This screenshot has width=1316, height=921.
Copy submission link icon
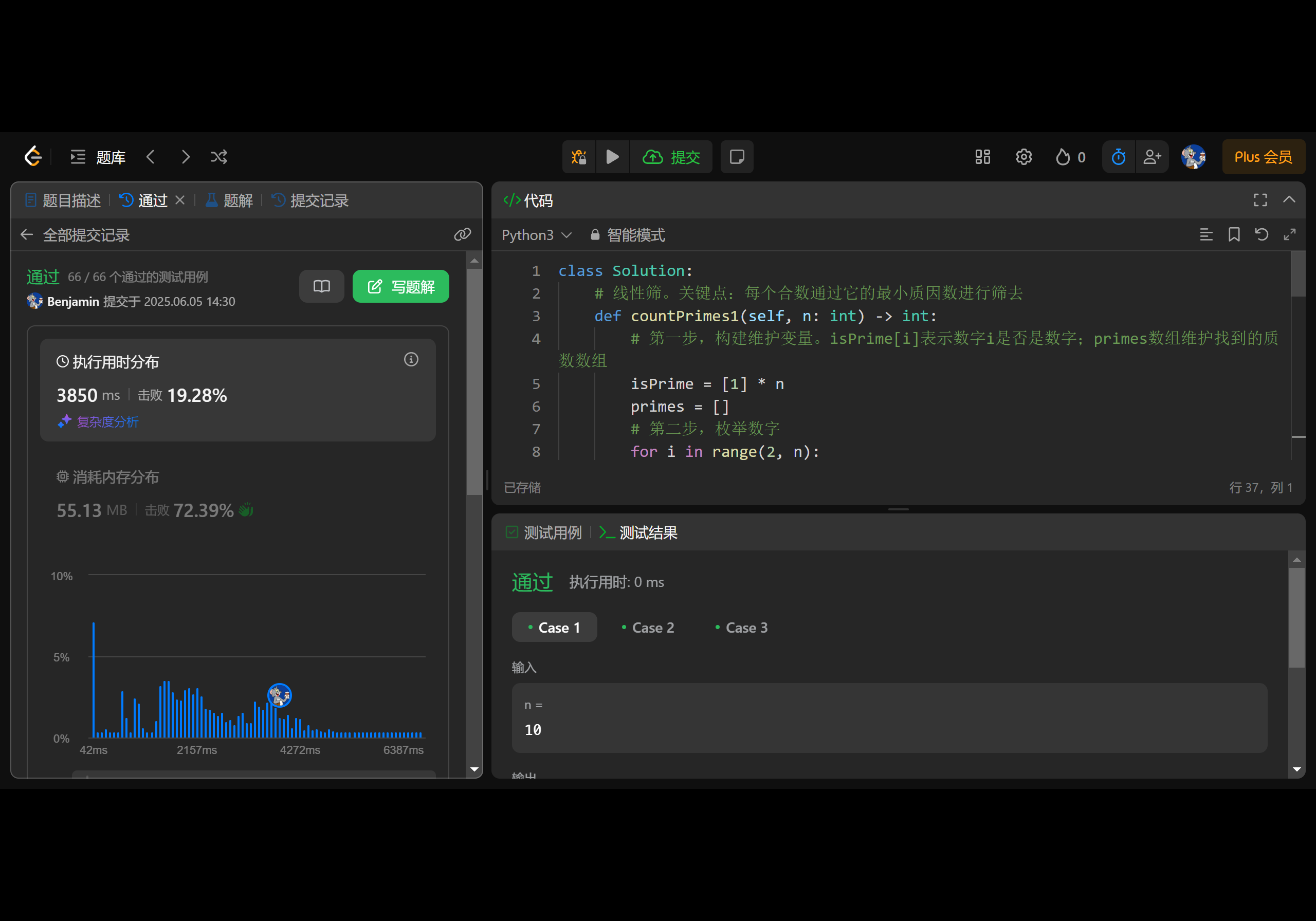[462, 234]
